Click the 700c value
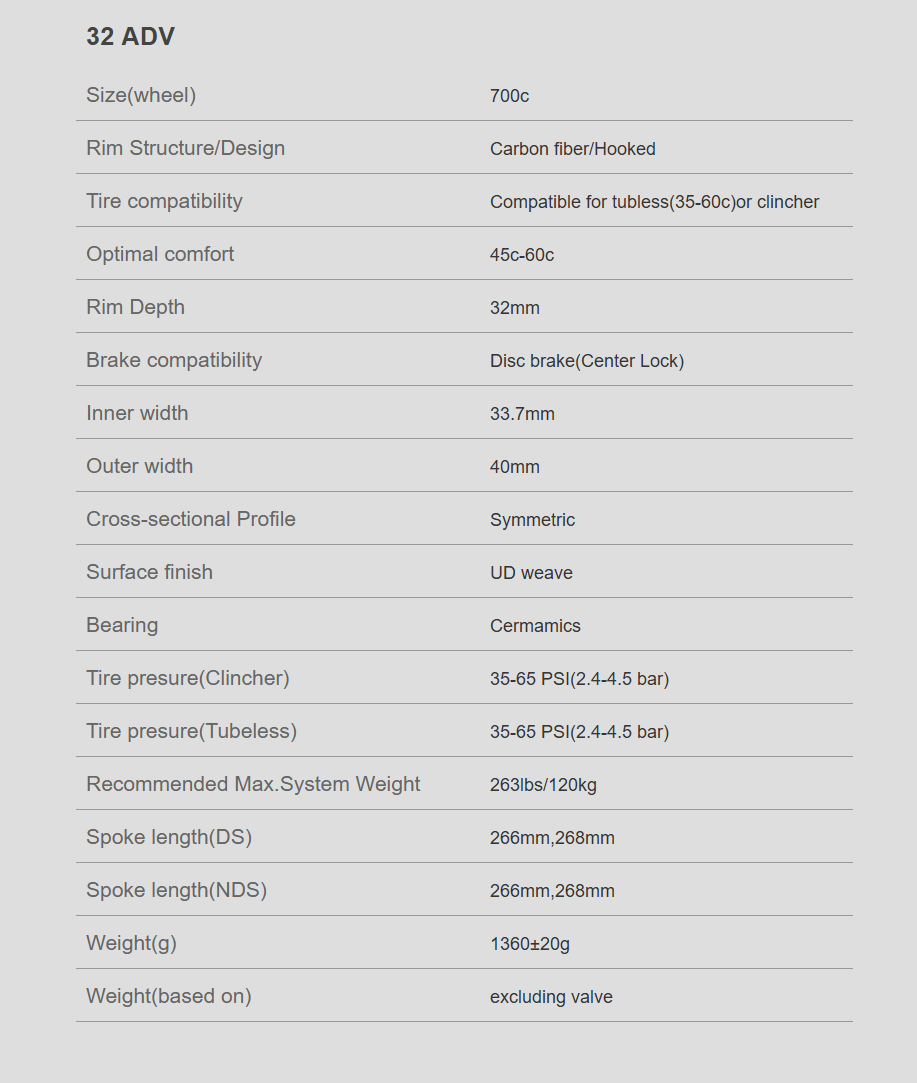 [x=510, y=96]
